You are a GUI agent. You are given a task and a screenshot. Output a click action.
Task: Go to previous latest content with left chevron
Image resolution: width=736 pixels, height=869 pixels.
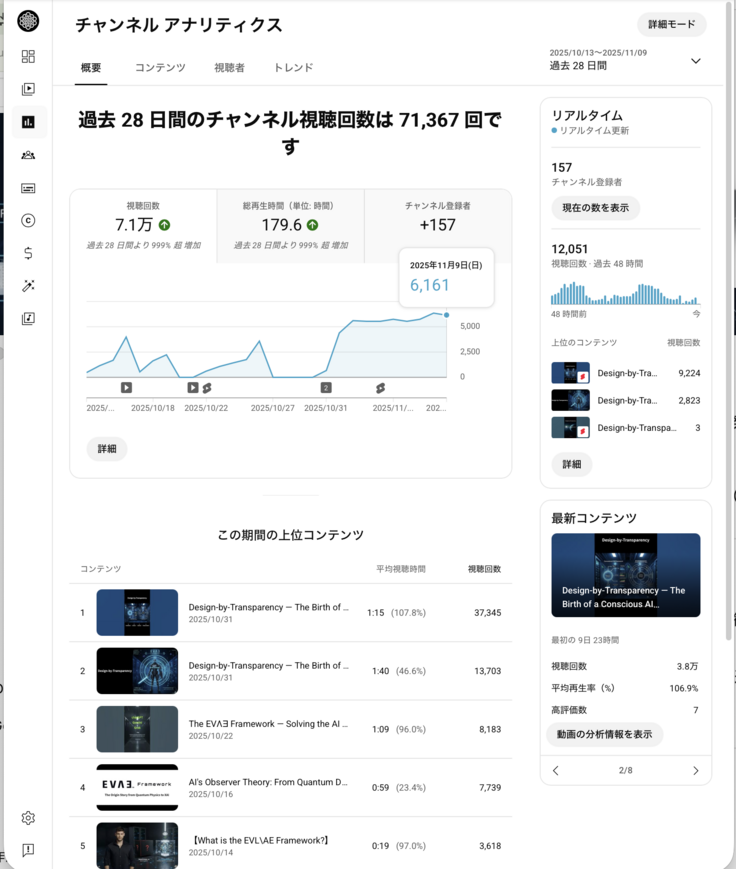556,771
